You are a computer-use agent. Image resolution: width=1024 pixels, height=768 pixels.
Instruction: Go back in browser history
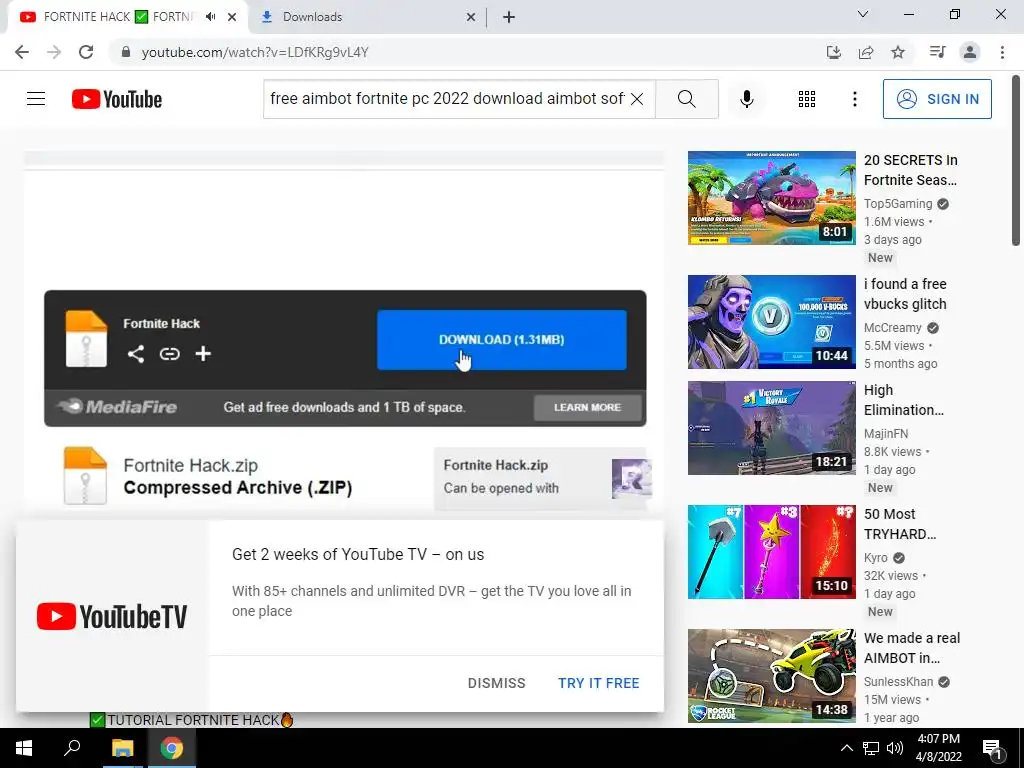(x=22, y=52)
